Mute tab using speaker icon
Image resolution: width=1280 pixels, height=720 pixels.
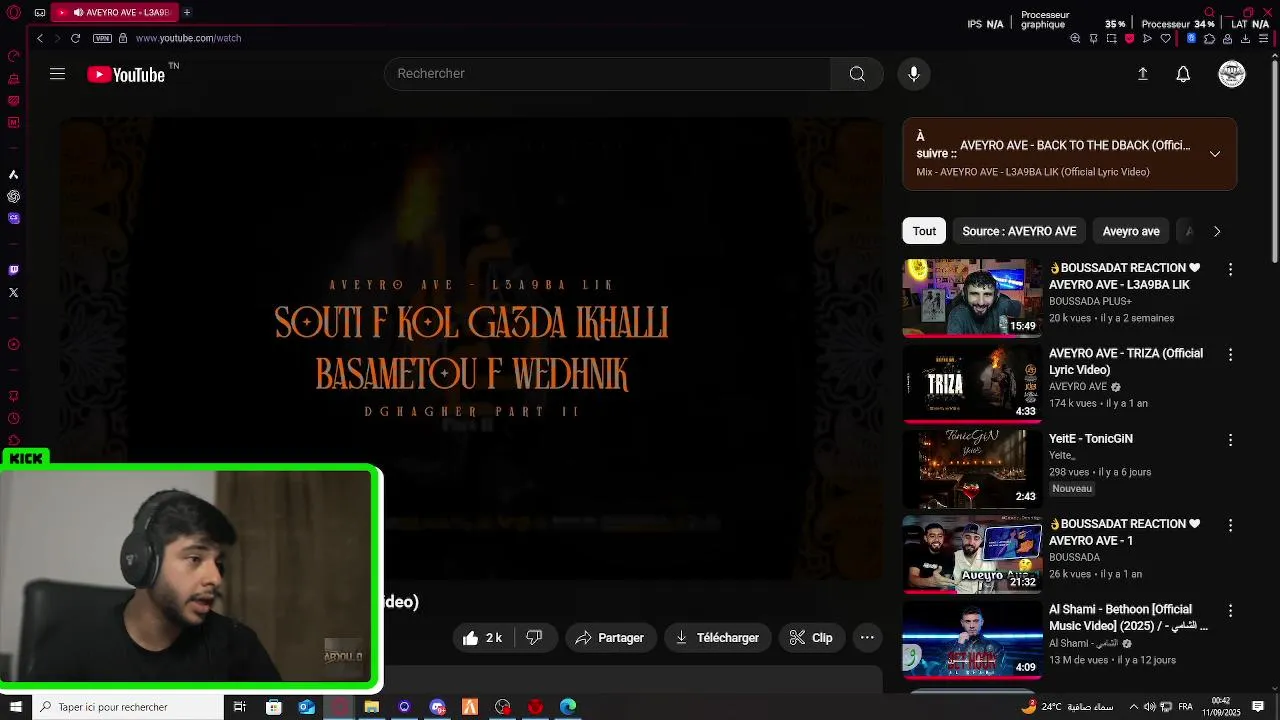tap(78, 13)
